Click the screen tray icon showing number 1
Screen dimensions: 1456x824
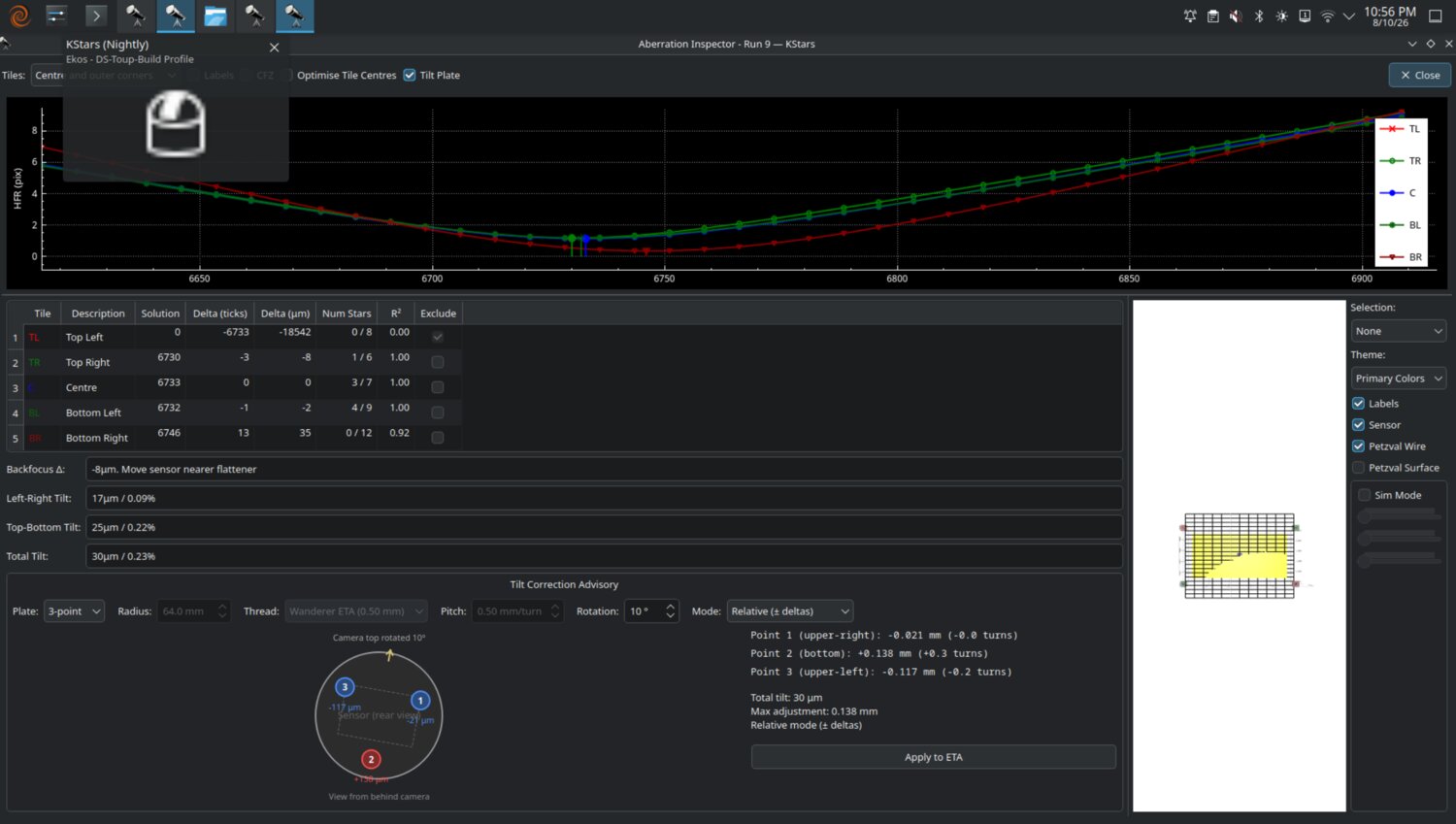tap(1305, 16)
